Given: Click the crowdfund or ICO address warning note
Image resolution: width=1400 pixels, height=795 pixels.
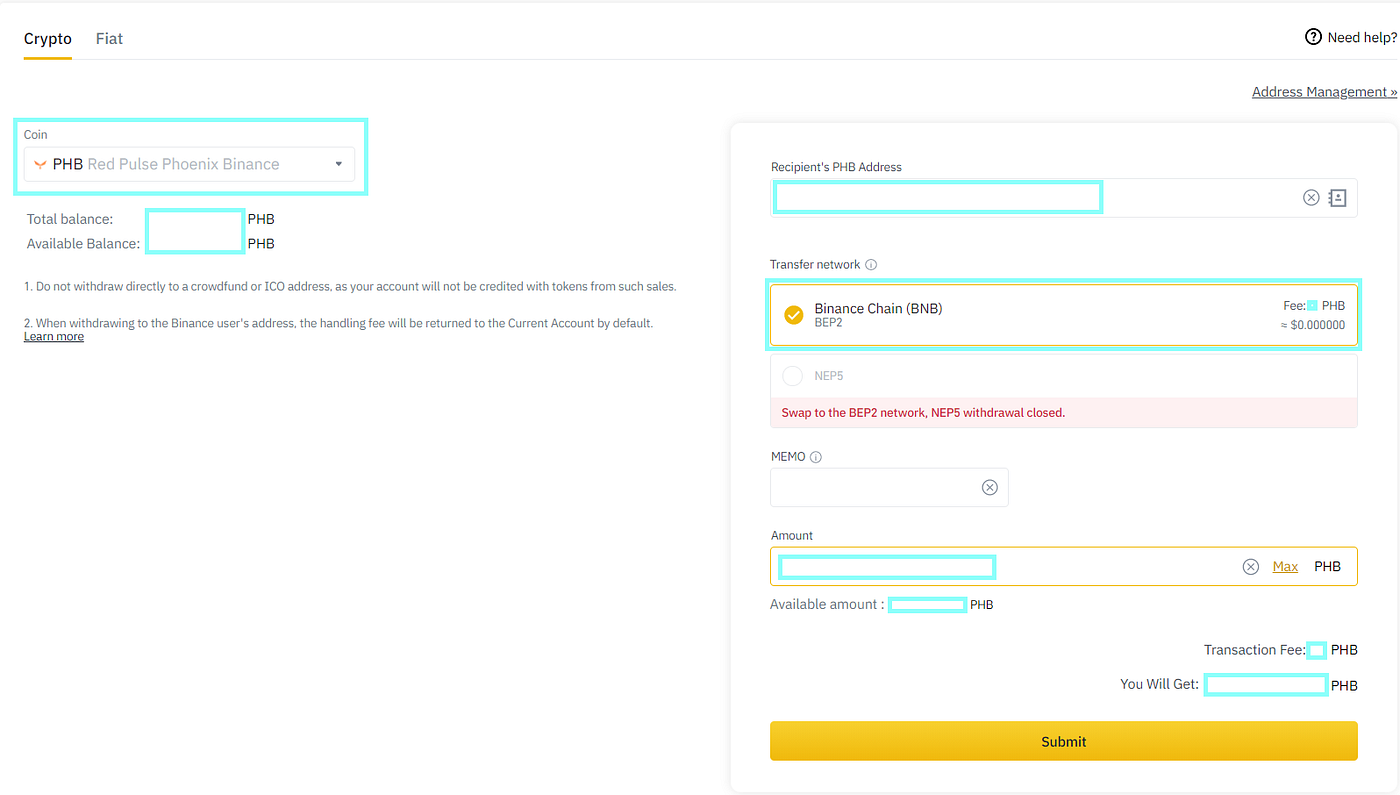Looking at the screenshot, I should (350, 287).
